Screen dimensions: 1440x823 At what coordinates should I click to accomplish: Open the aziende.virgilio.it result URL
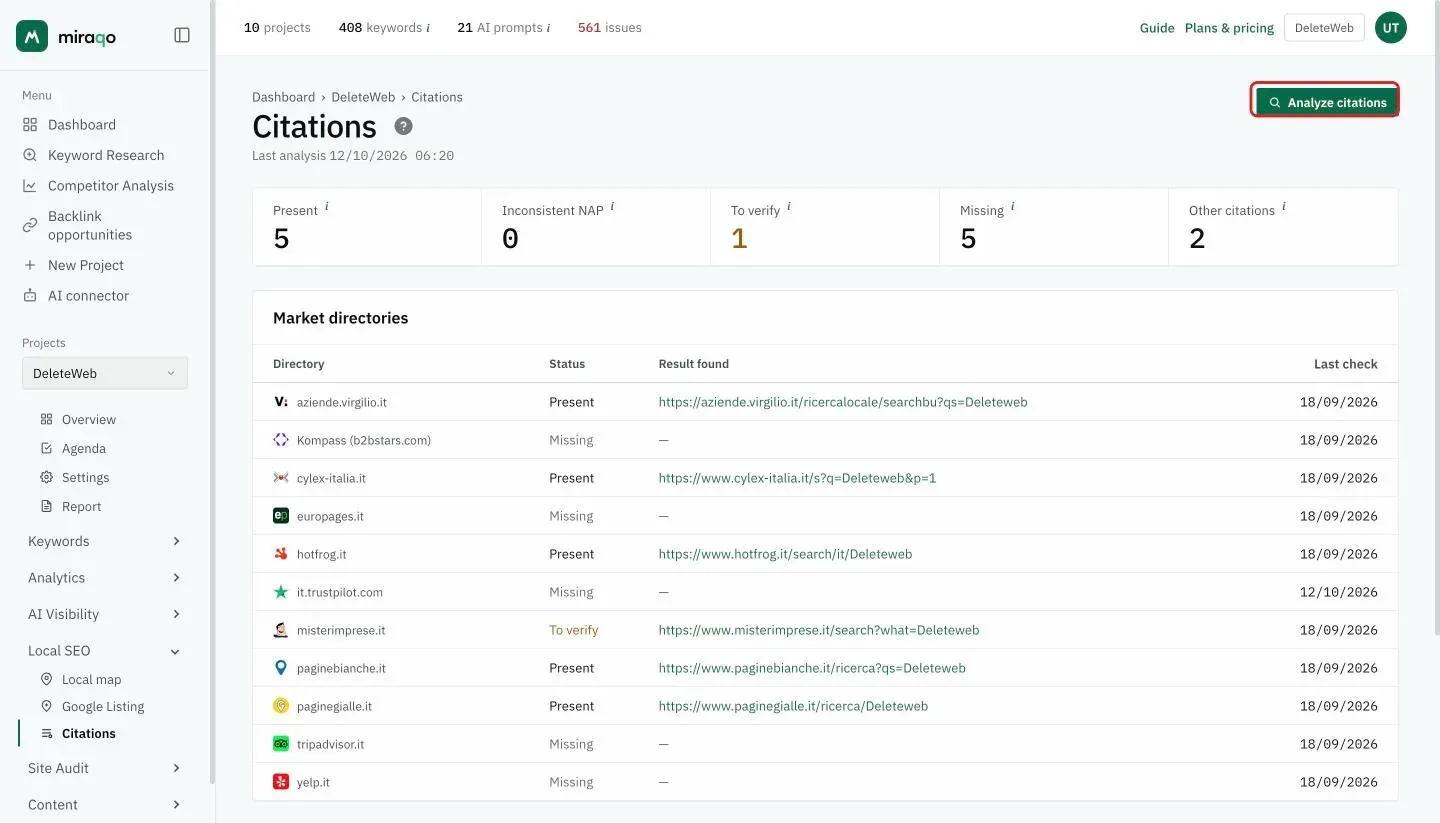842,402
